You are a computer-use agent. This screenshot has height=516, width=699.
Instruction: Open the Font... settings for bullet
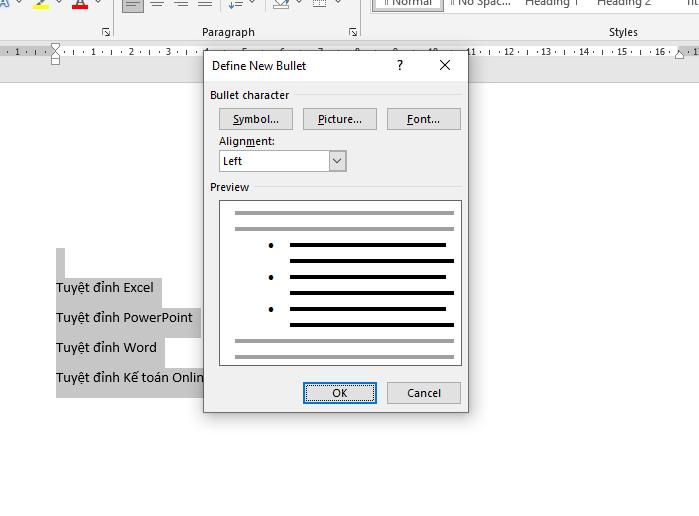point(424,119)
